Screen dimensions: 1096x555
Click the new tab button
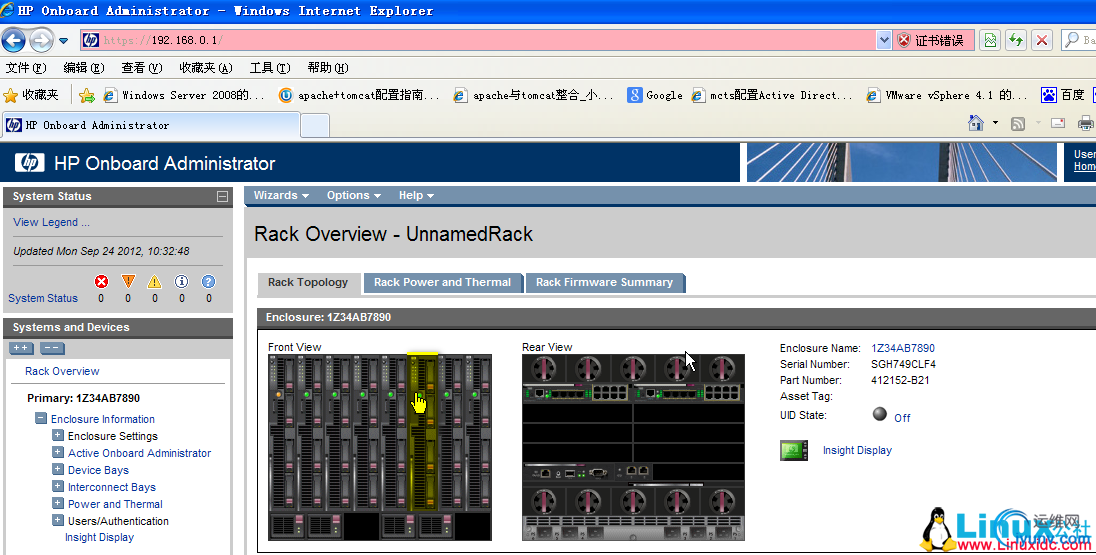(315, 126)
